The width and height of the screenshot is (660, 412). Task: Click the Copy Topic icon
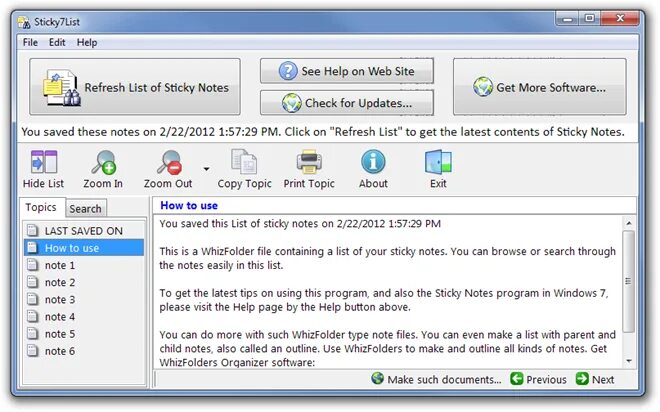click(x=244, y=162)
